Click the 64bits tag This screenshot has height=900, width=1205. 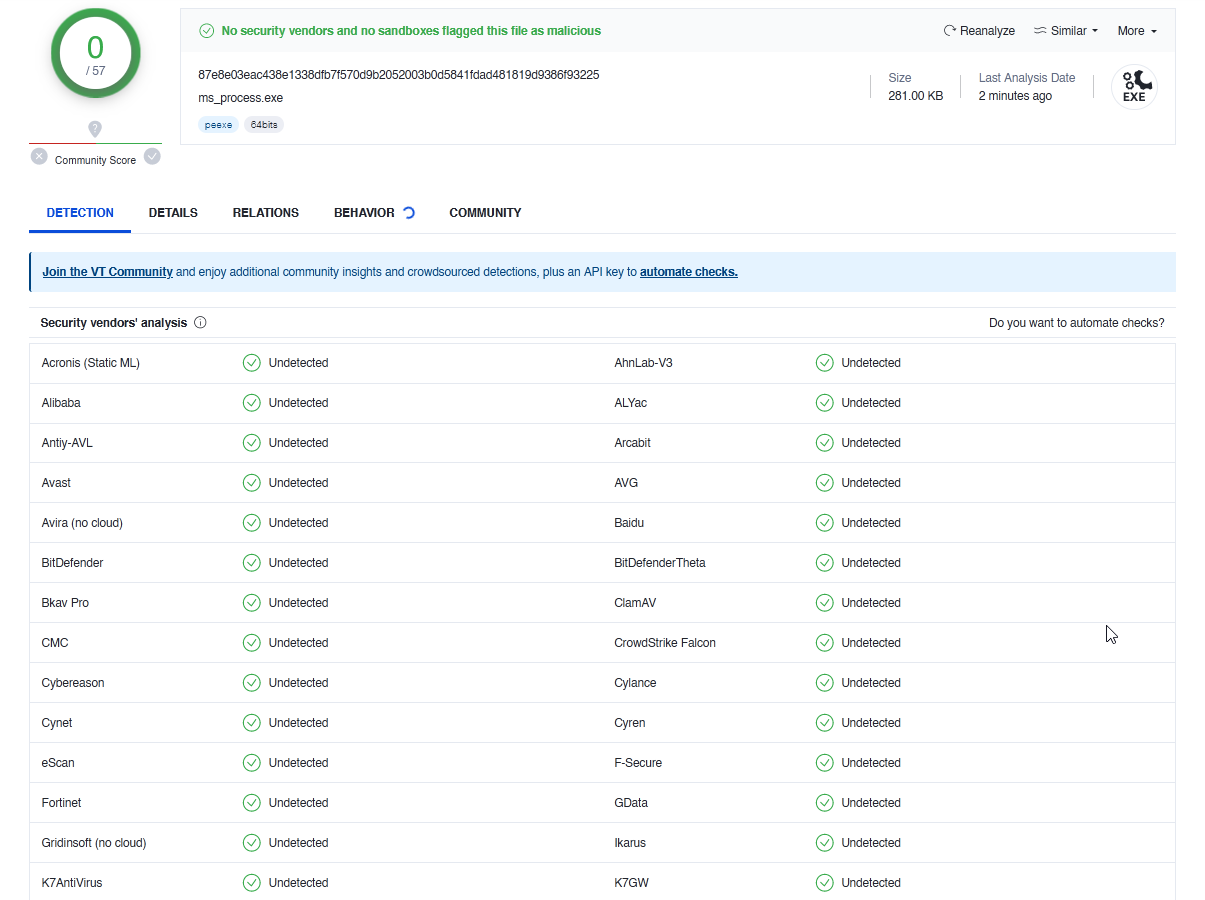coord(264,125)
